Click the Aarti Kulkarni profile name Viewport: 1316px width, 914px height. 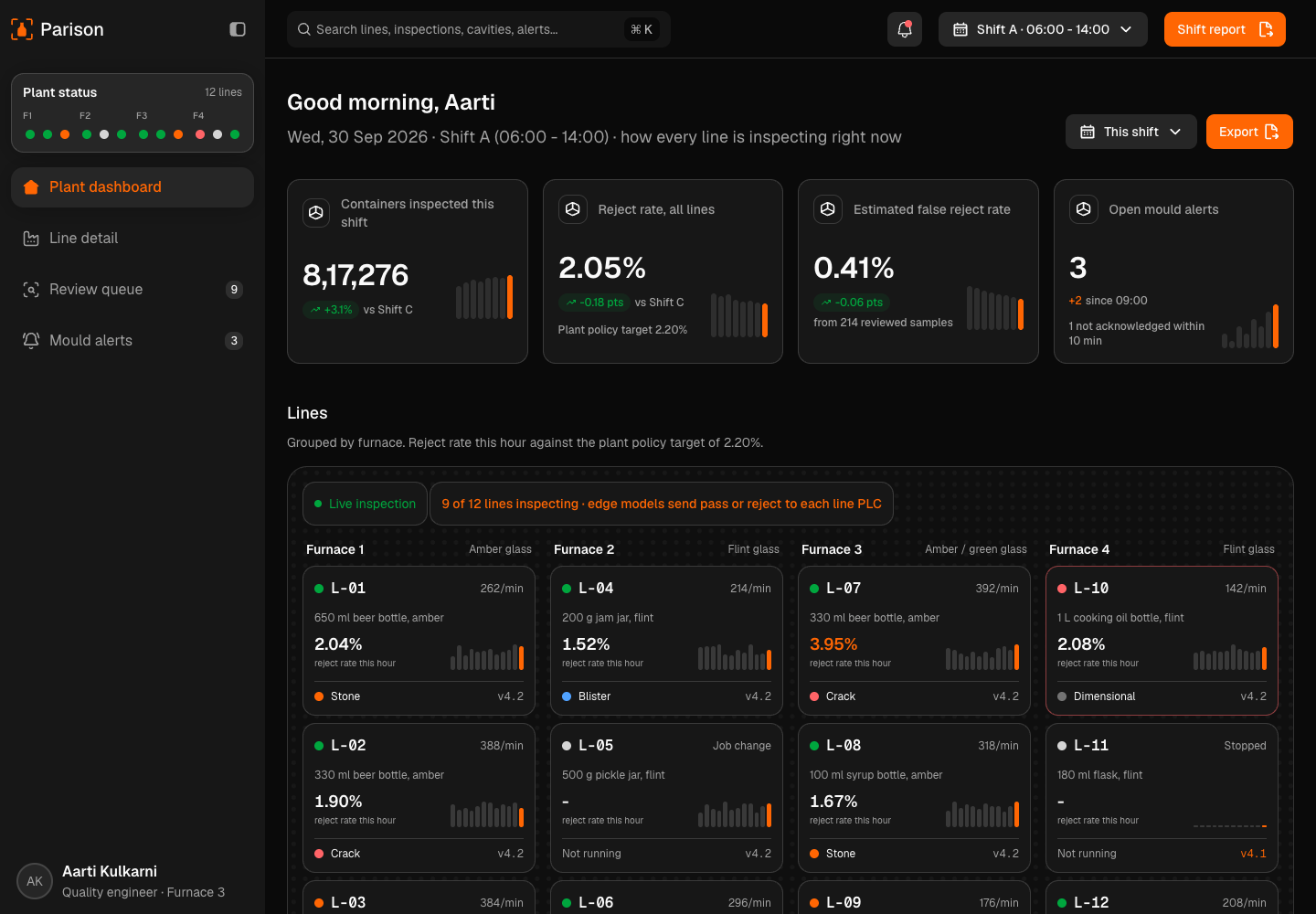click(110, 871)
